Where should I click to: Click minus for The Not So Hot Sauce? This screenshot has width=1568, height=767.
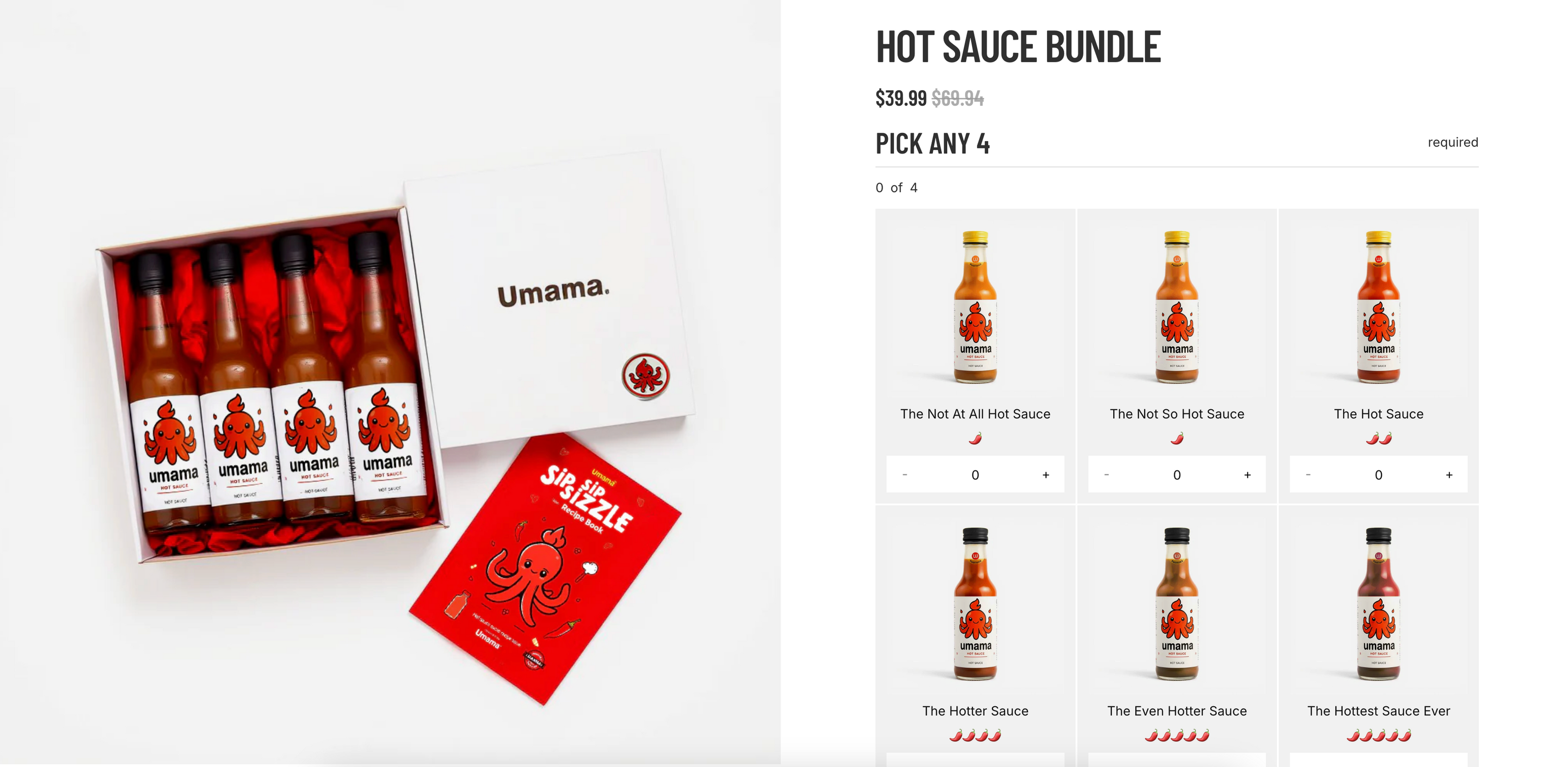tap(1106, 475)
